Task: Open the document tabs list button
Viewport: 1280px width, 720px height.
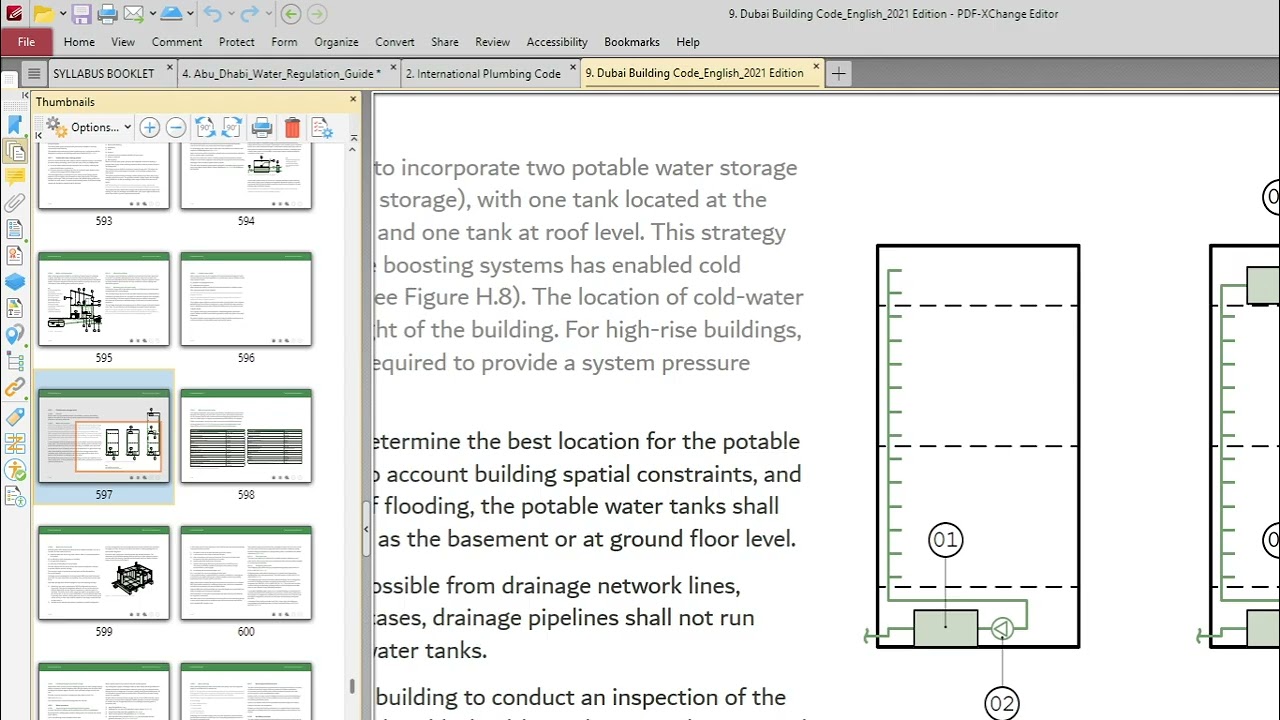Action: coord(33,73)
